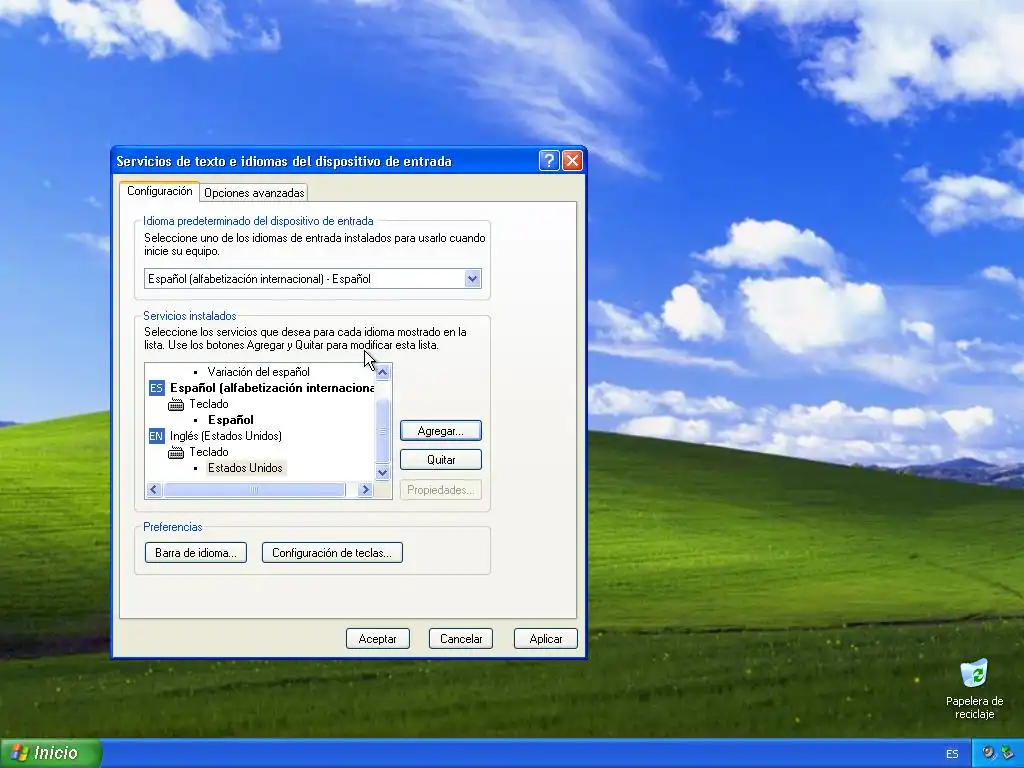This screenshot has height=768, width=1024.
Task: Click the horizontal scroll left arrow
Action: pos(154,489)
